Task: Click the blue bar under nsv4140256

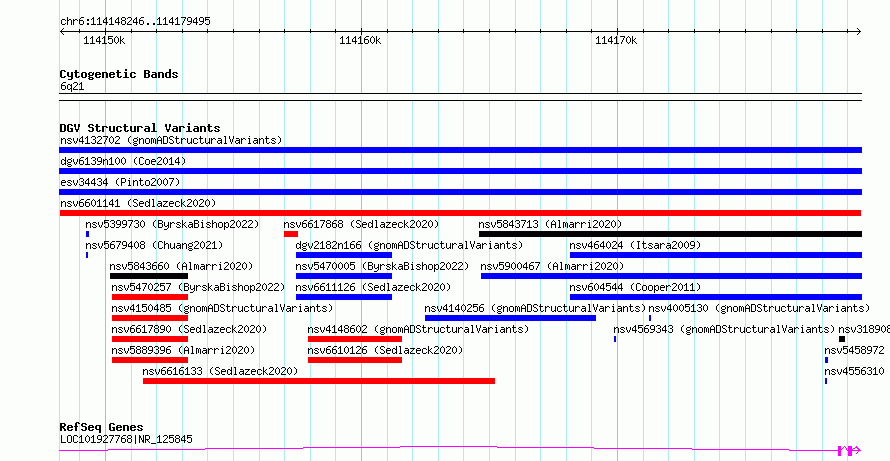Action: coord(510,318)
